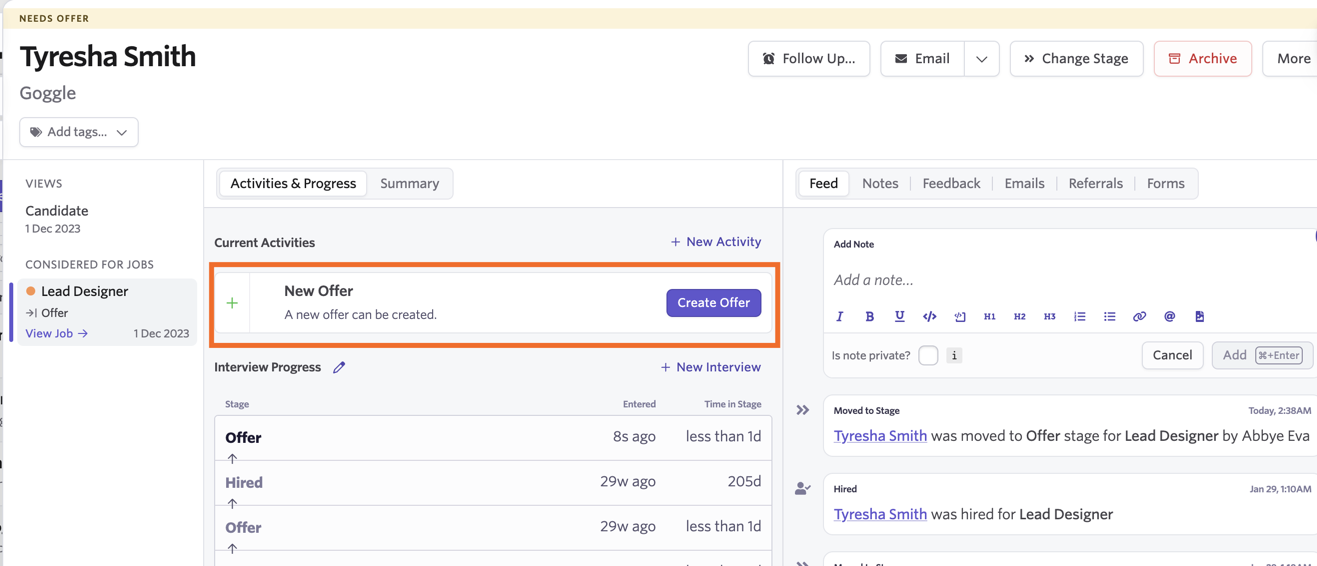Open the View Job link

tap(57, 334)
